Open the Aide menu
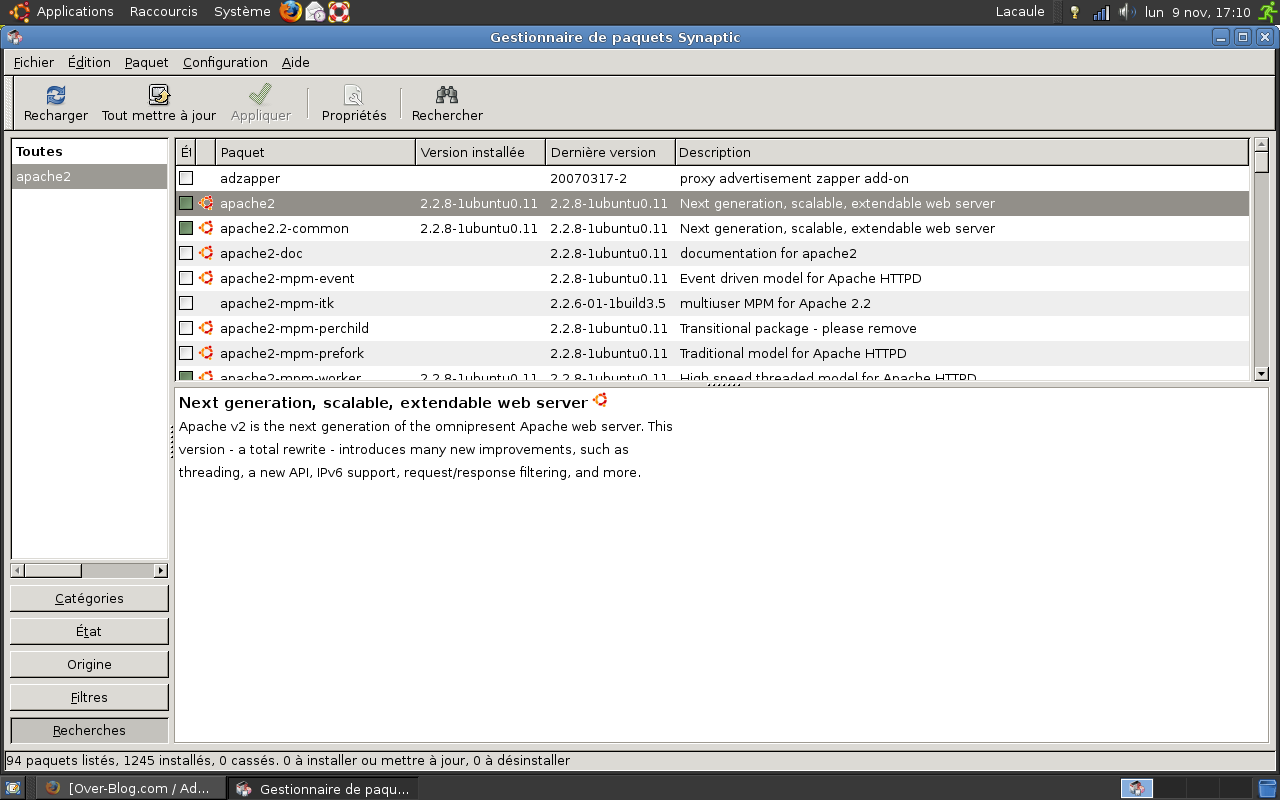This screenshot has width=1280, height=800. click(296, 62)
